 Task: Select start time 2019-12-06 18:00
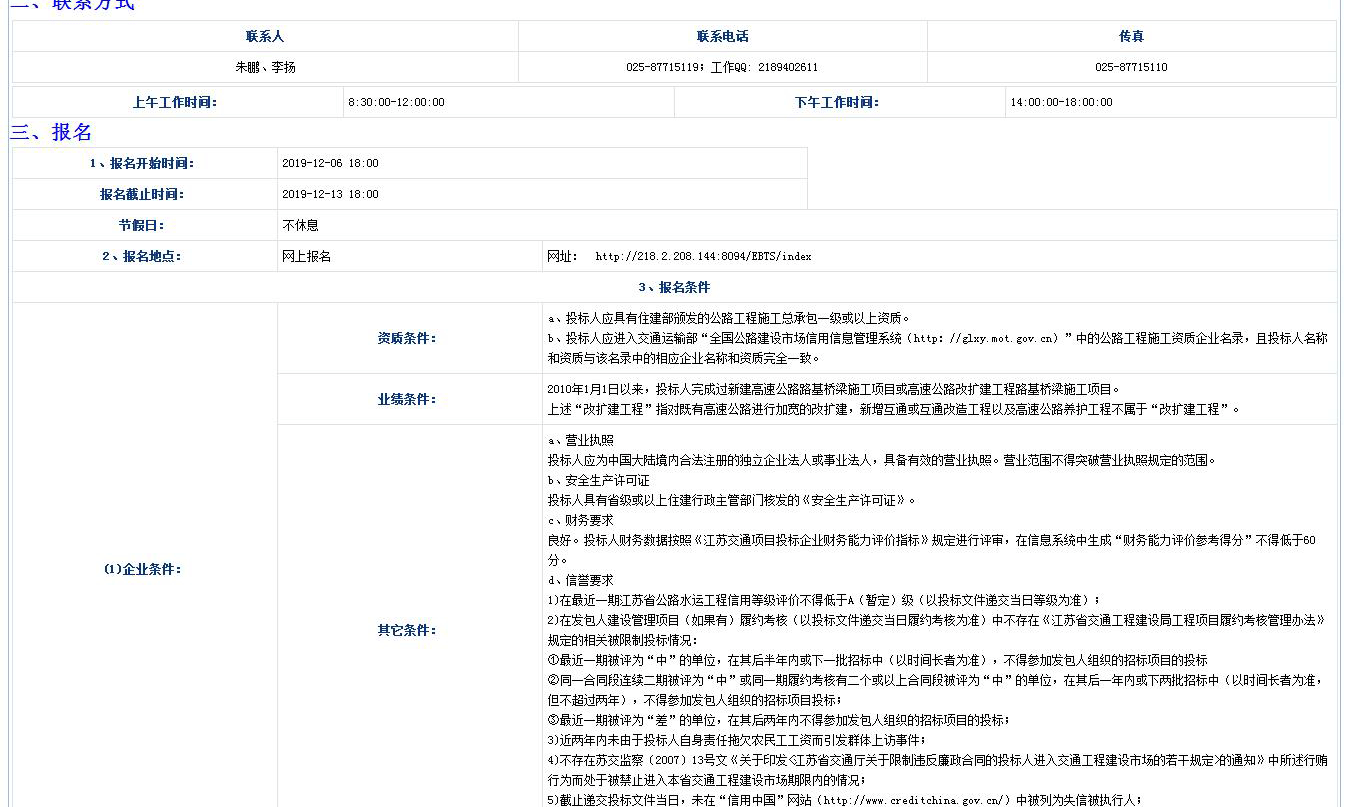point(330,163)
